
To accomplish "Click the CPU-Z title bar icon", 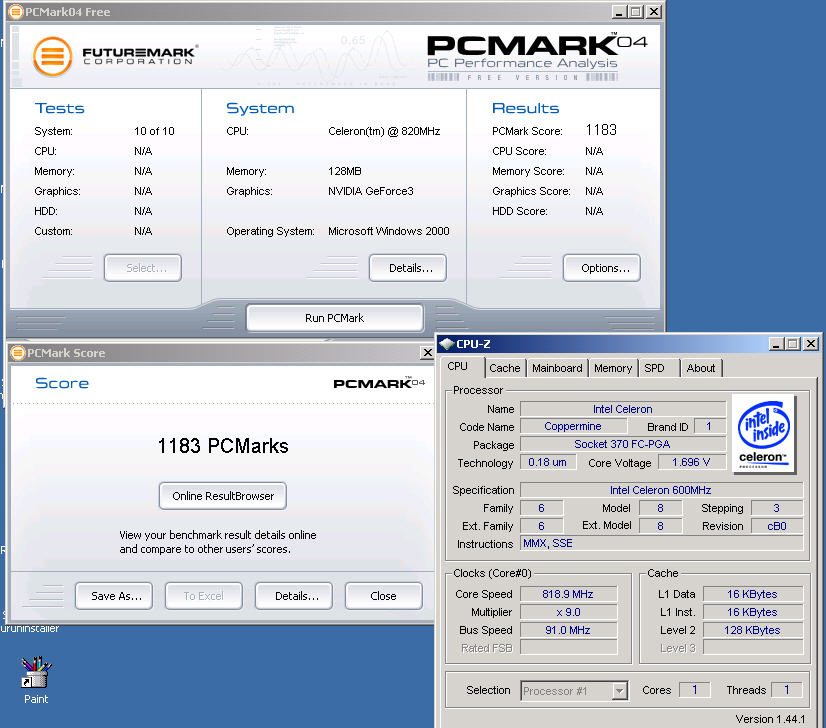I will point(447,344).
